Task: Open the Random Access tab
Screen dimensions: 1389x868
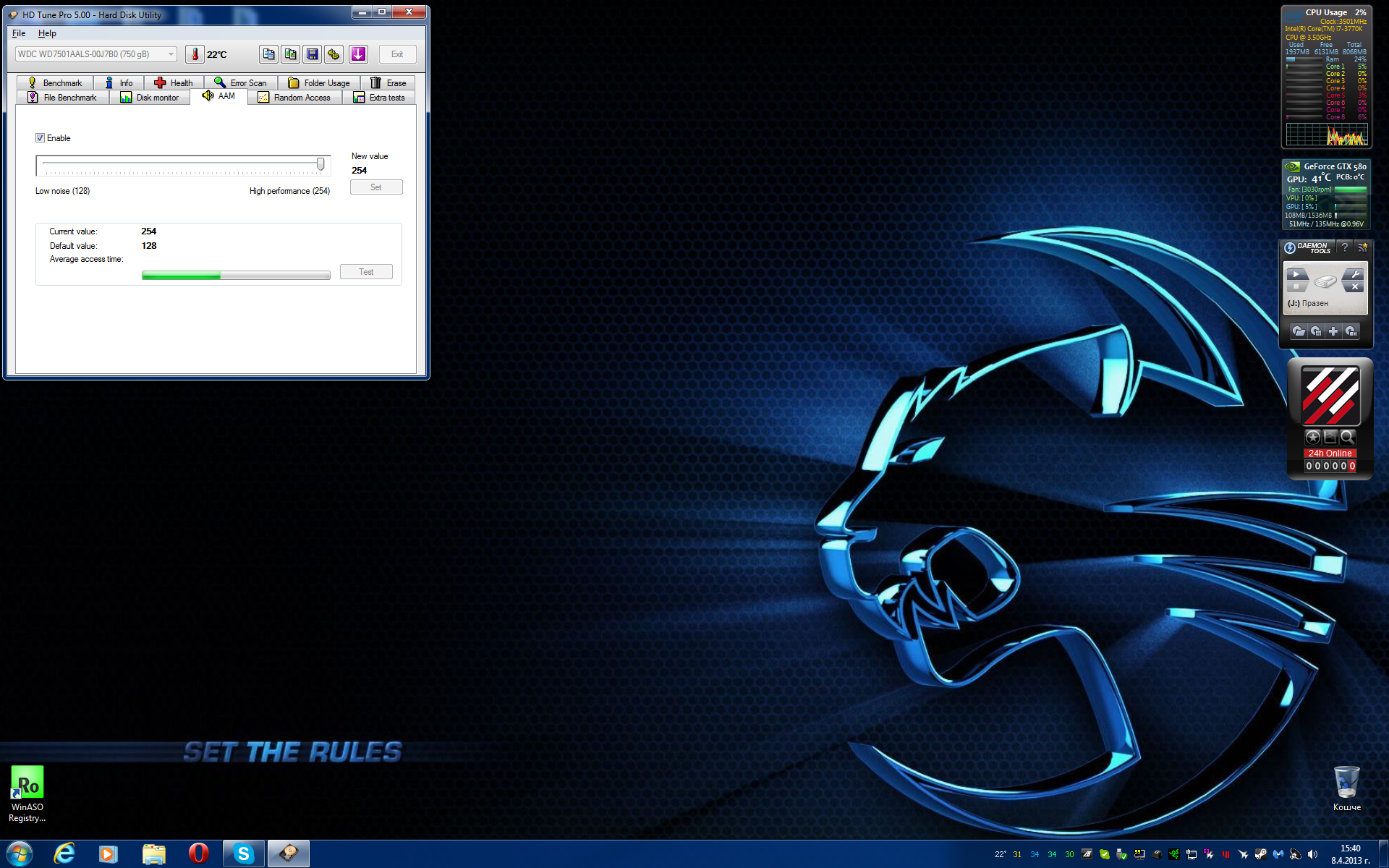Action: [x=294, y=98]
